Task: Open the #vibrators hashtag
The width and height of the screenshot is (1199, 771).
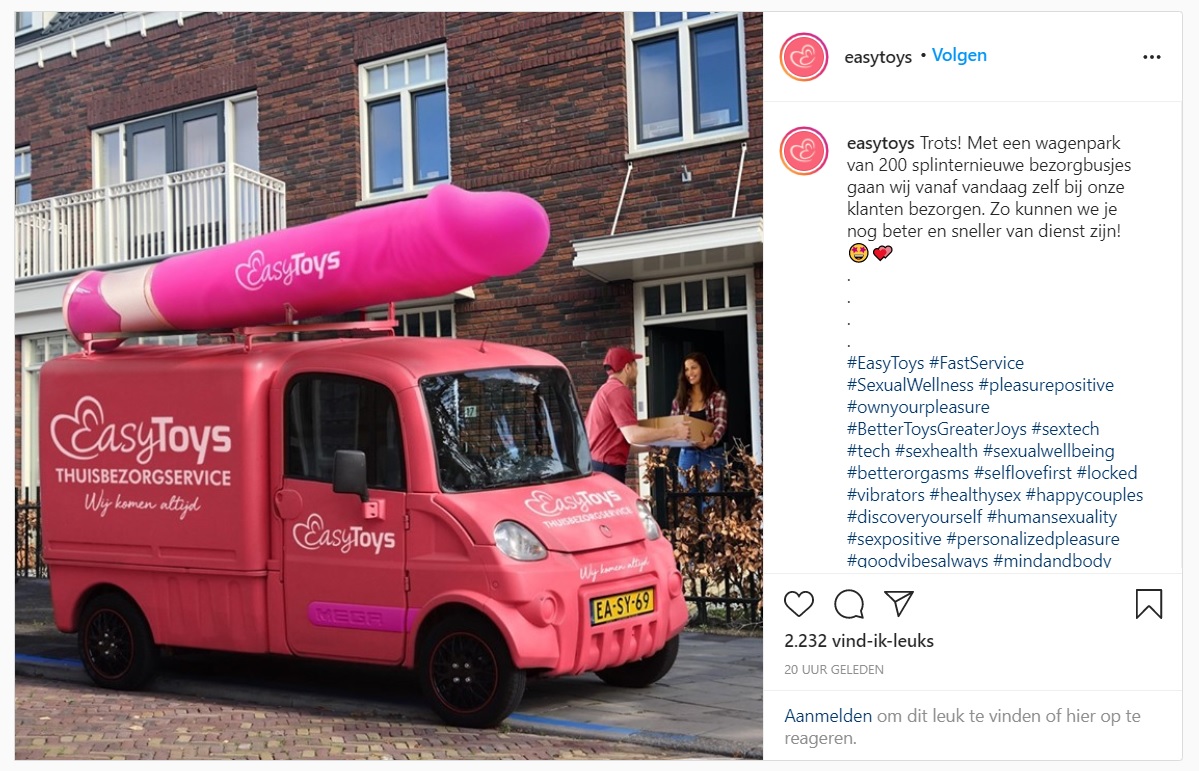Action: (x=885, y=495)
